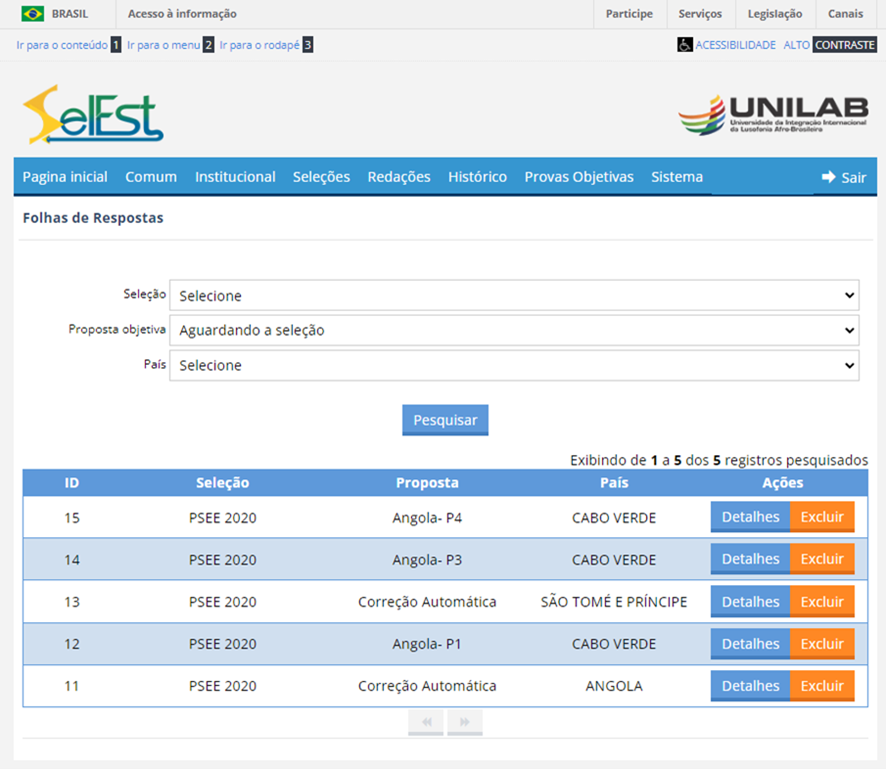
Task: Click Excluir for record ID 13
Action: [x=822, y=602]
